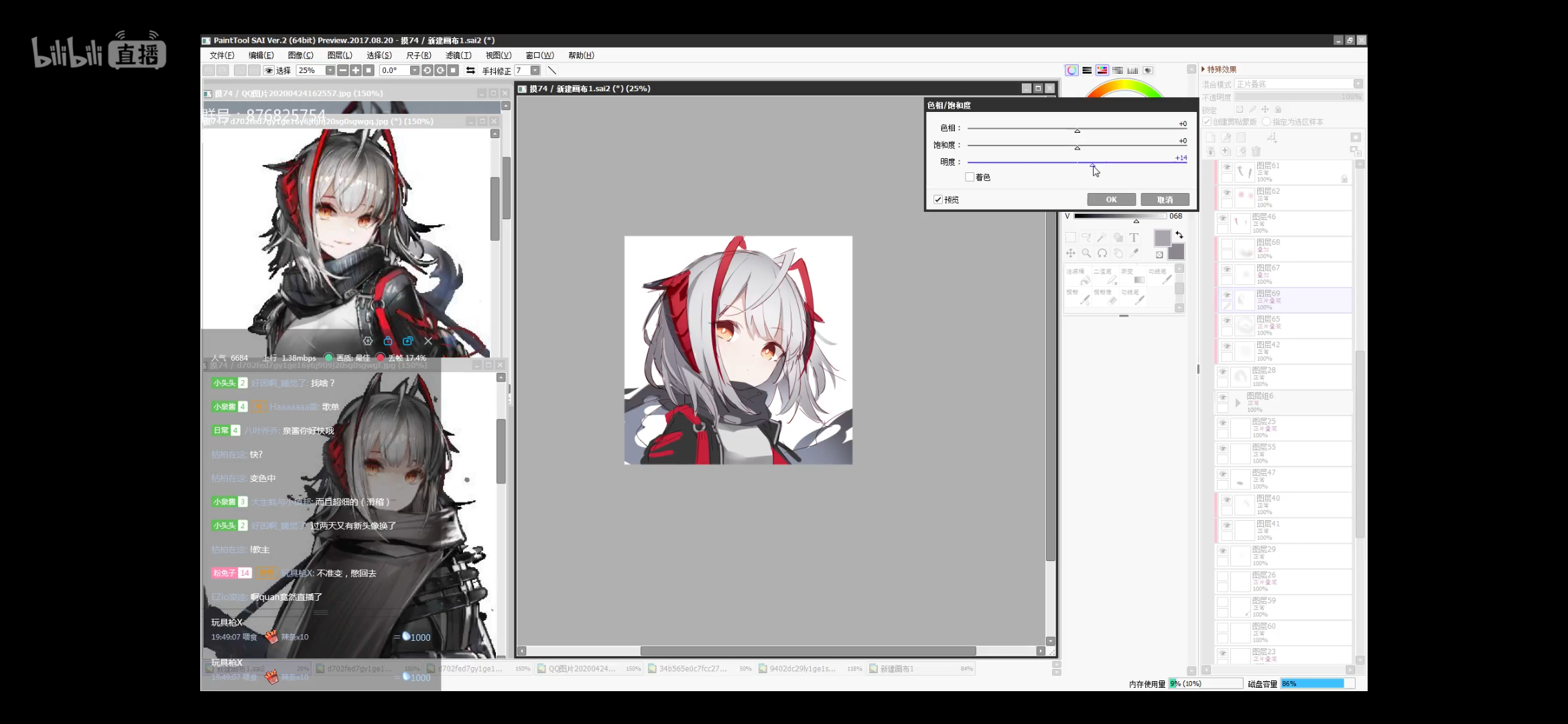Select the eyedropper tool
Screen dimensions: 1568x724
1134,253
